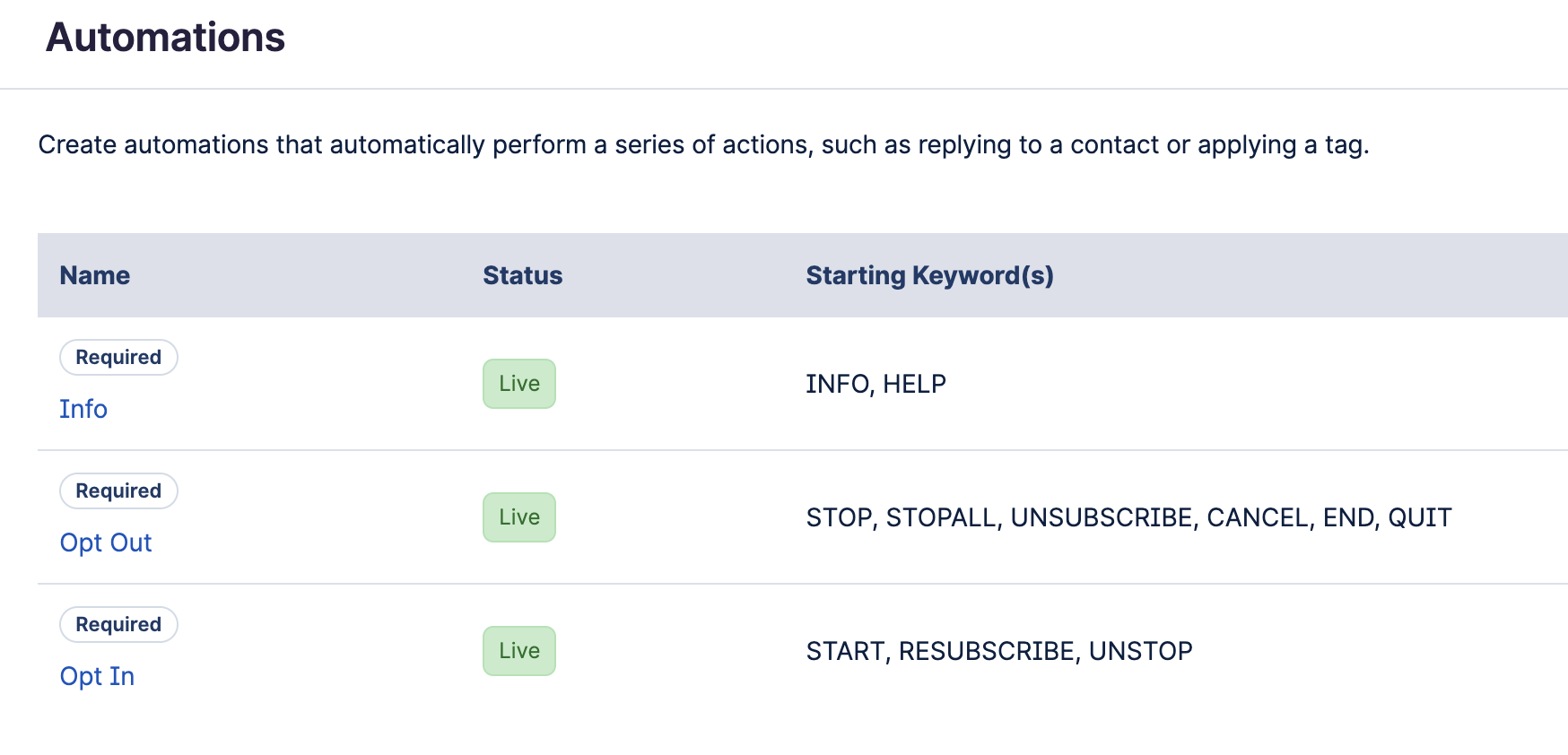Click the HELP keyword in Info row
1568x755 pixels.
915,384
